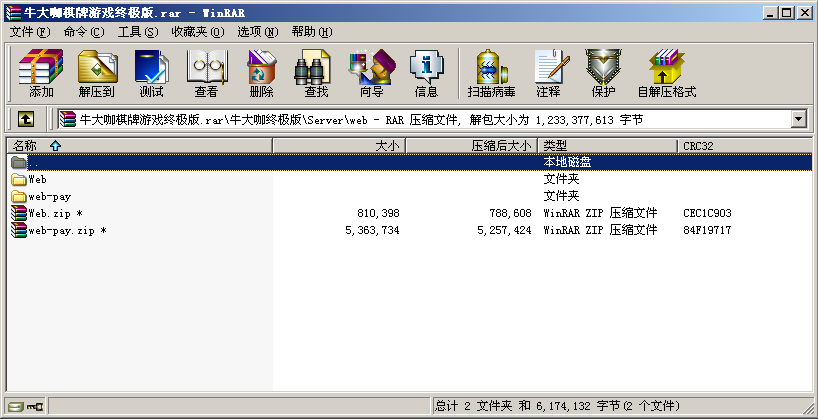Click the 添加 (Add) toolbar icon
The height and width of the screenshot is (419, 818).
click(41, 73)
